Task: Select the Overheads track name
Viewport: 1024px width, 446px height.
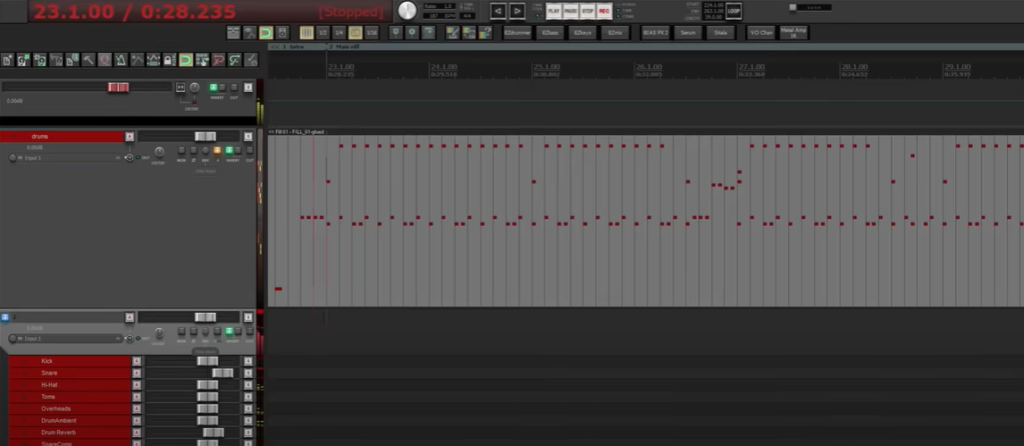Action: click(x=56, y=409)
